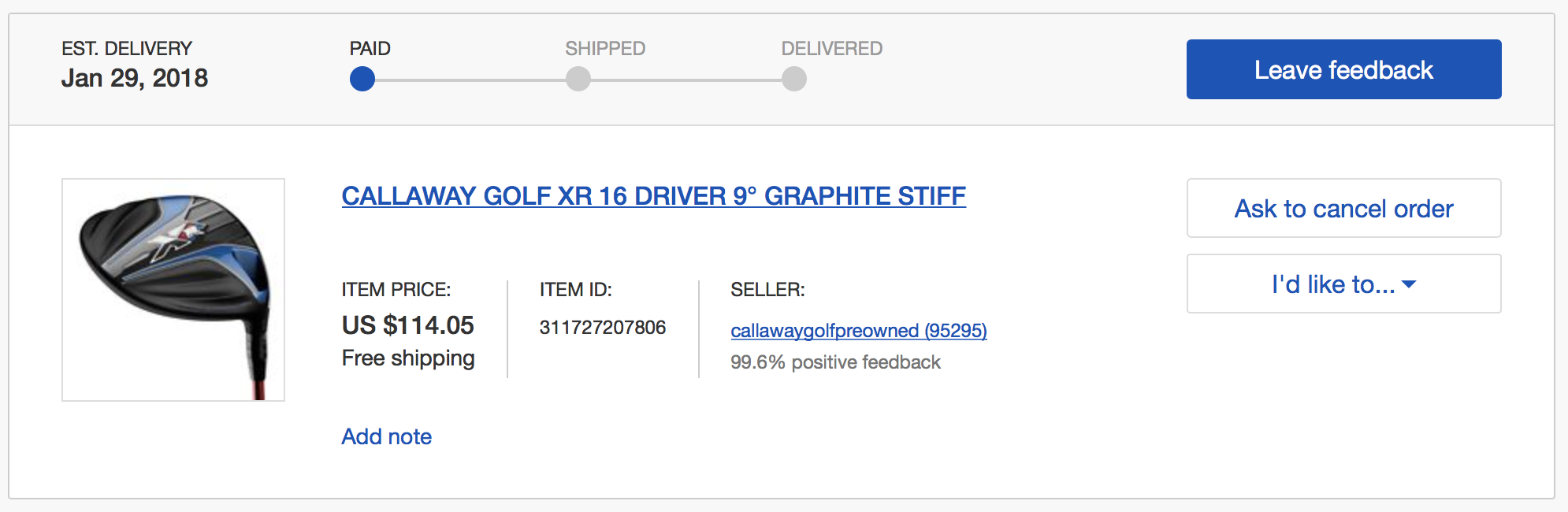Click the Free shipping text
The width and height of the screenshot is (1568, 512).
408,358
